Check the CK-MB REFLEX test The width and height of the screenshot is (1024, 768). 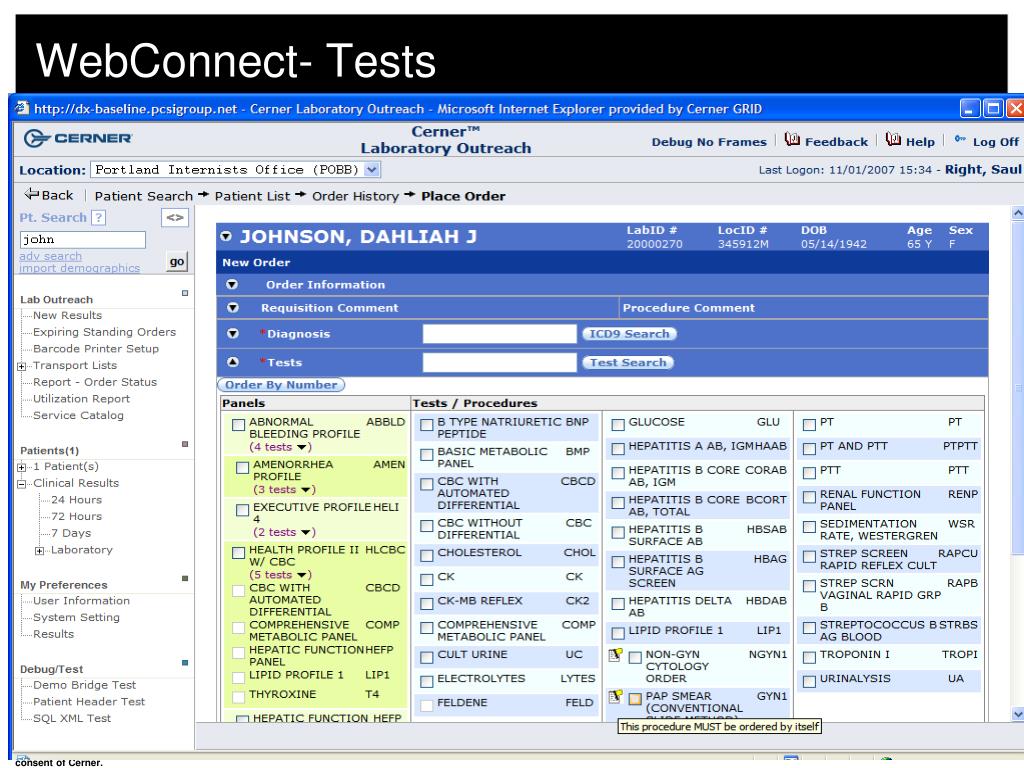(426, 604)
